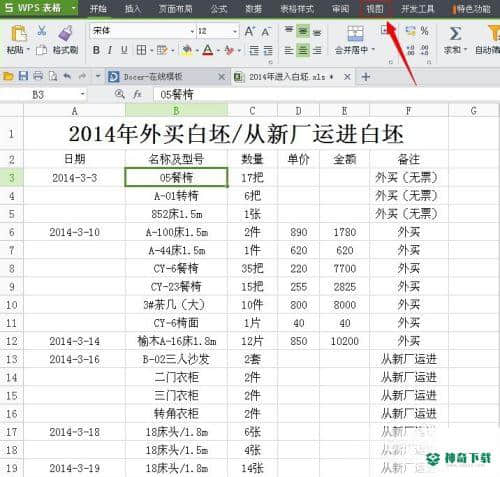Open the font name dropdown 宋体
Viewport: 500px width, 477px height.
(x=192, y=31)
